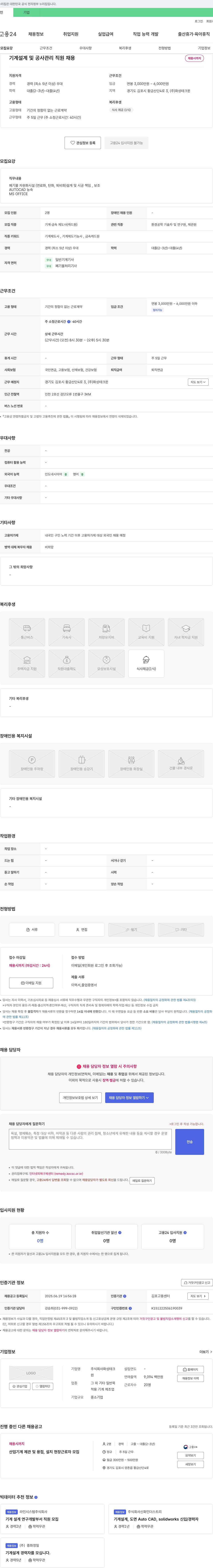
Task: Click info icon beside 인증기관
Action: click(x=124, y=1296)
